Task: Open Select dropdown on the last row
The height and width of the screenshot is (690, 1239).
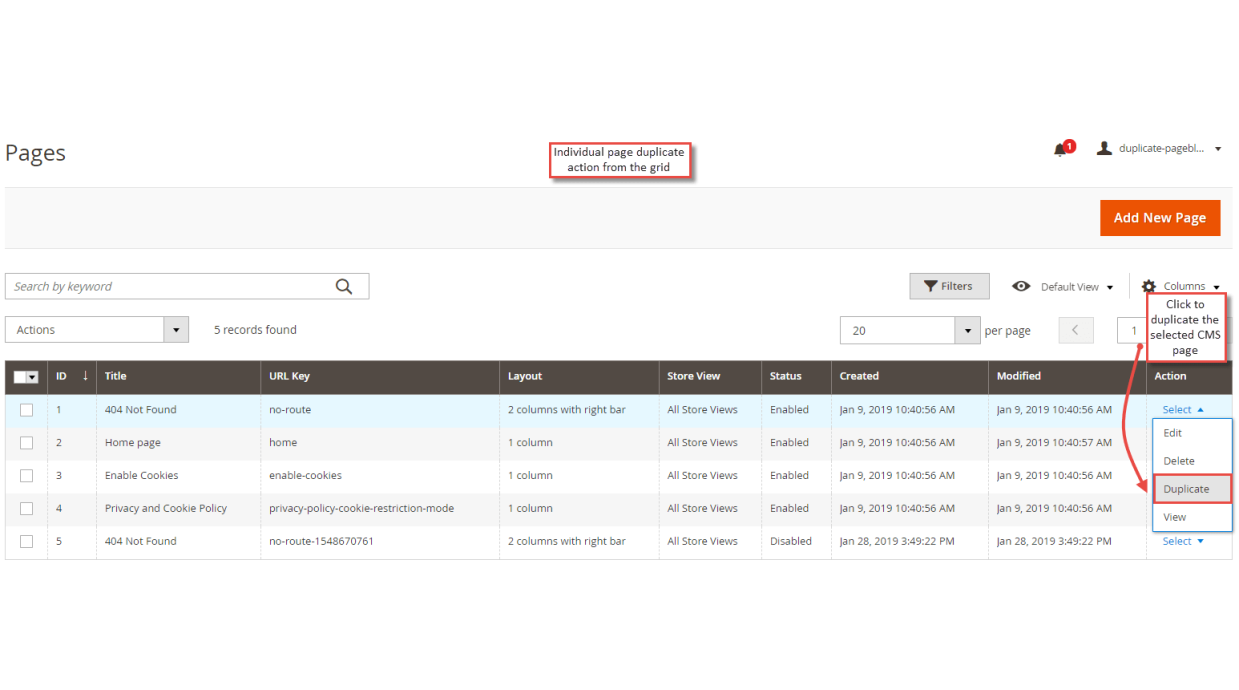Action: (x=1178, y=541)
